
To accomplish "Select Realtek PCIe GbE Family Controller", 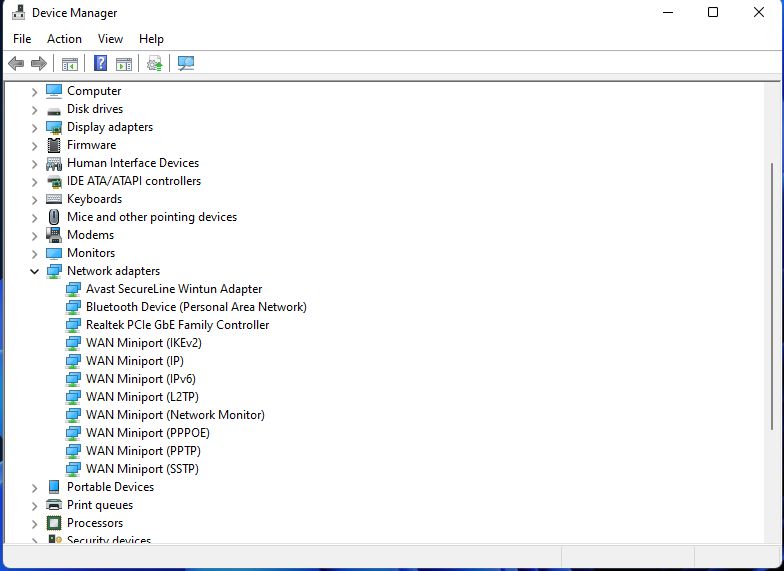I will click(177, 325).
